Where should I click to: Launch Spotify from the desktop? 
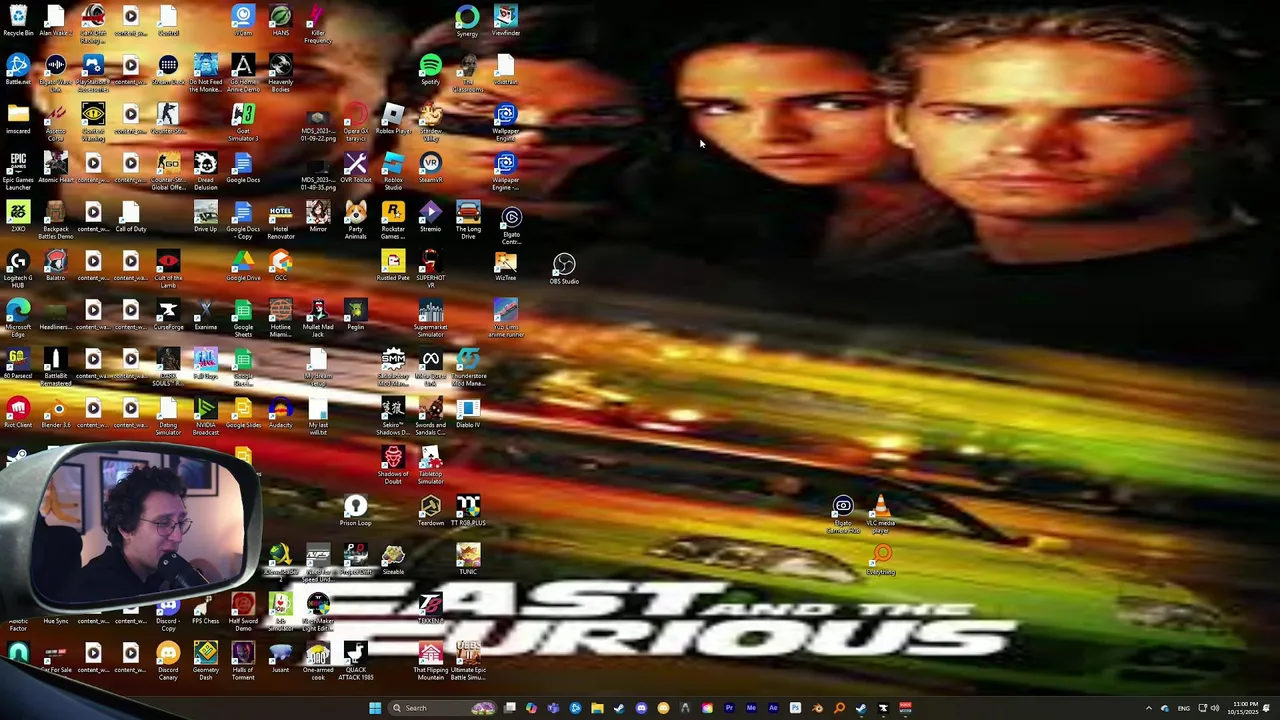tap(430, 70)
